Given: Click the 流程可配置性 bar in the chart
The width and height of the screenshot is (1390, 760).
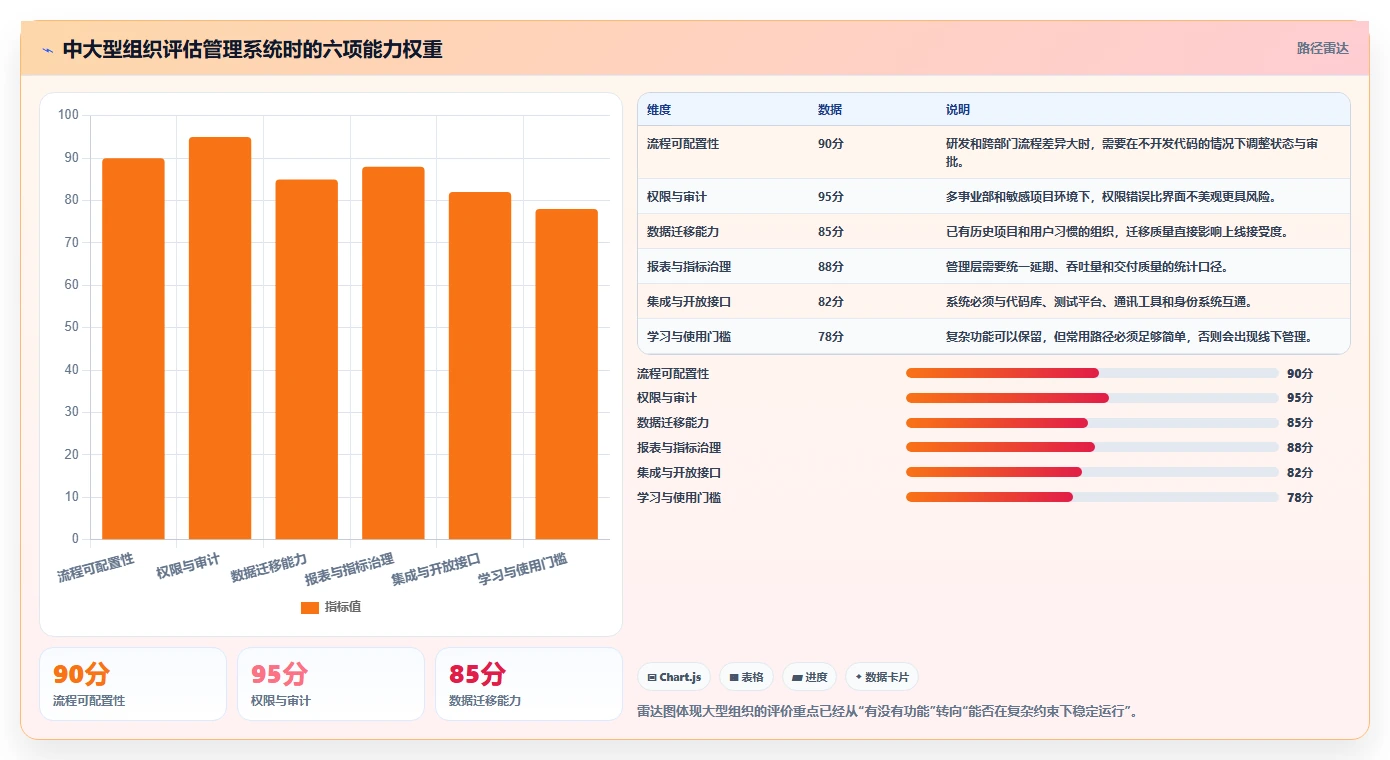Looking at the screenshot, I should 133,349.
